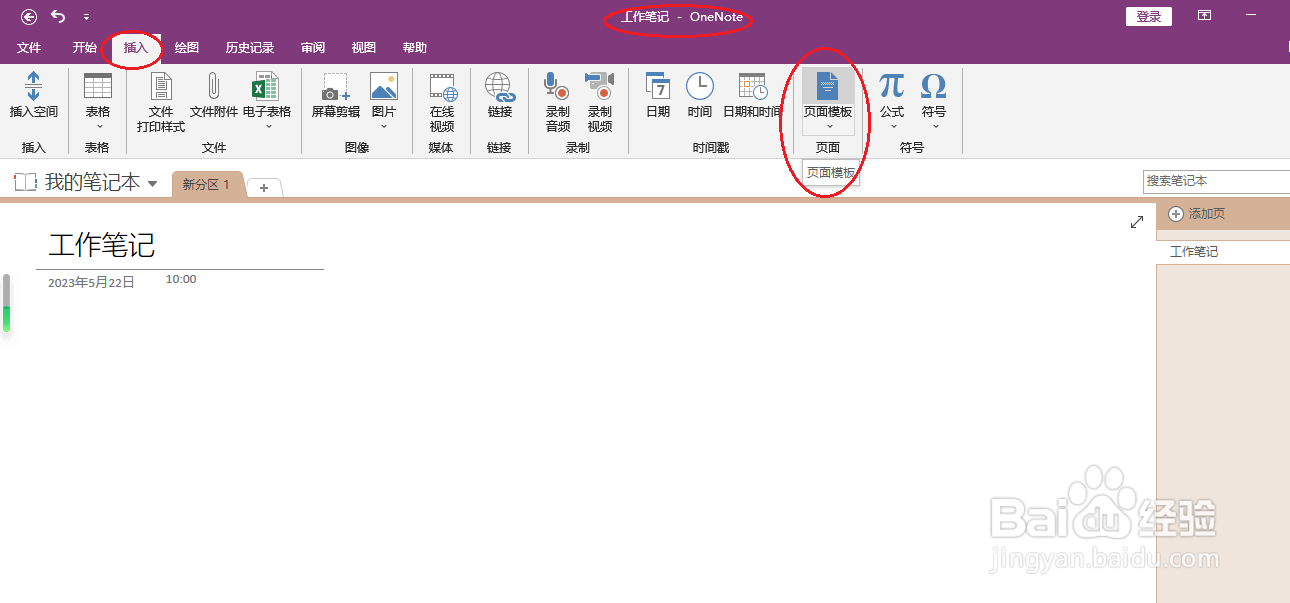
Task: Open the Home tab (开始)
Action: 85,48
